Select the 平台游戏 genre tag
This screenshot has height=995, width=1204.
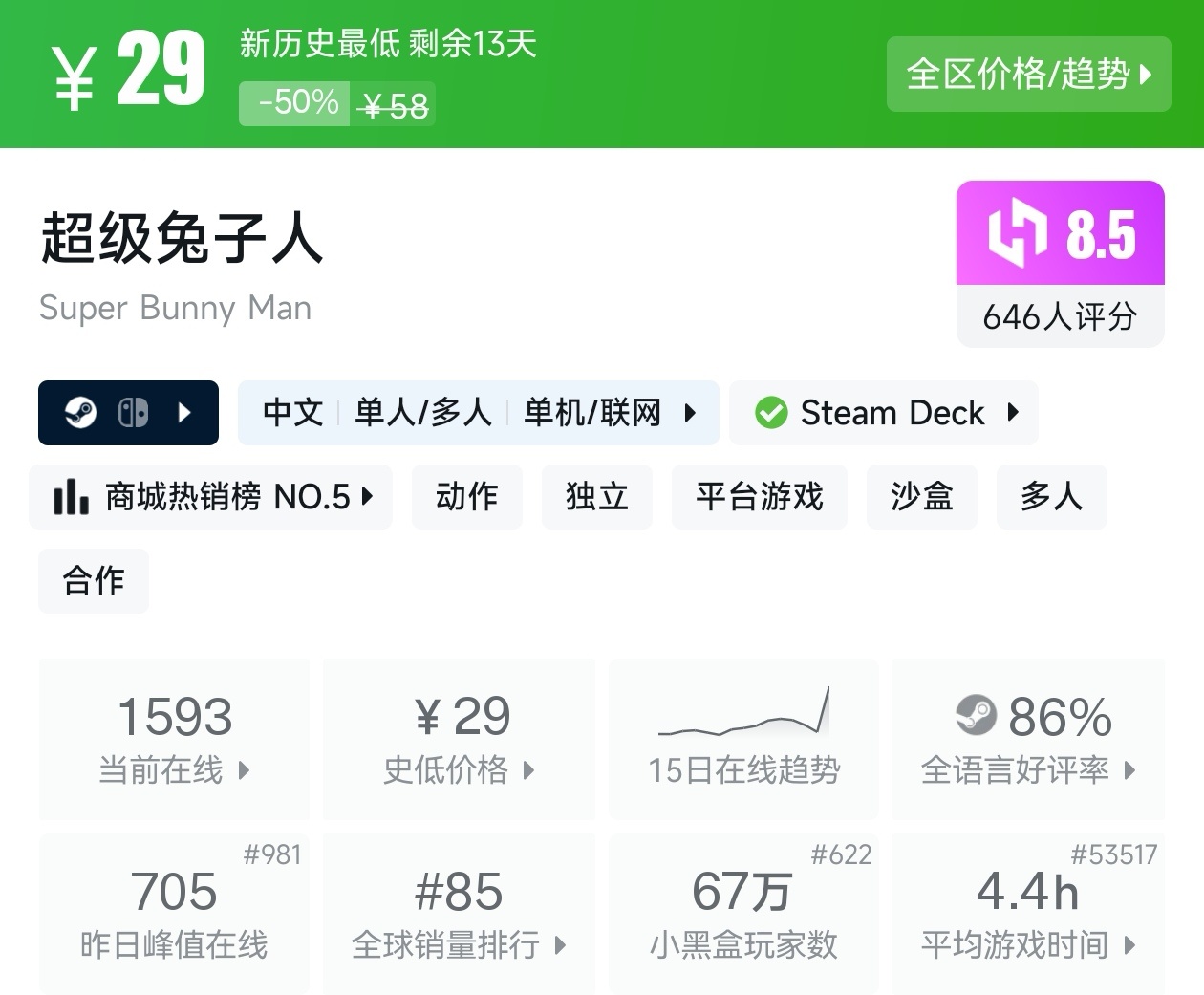click(x=759, y=497)
